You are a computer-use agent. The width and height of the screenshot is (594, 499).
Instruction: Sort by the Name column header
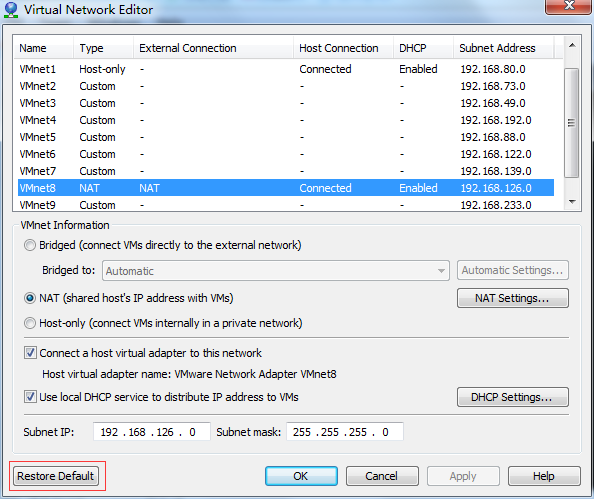coord(43,48)
